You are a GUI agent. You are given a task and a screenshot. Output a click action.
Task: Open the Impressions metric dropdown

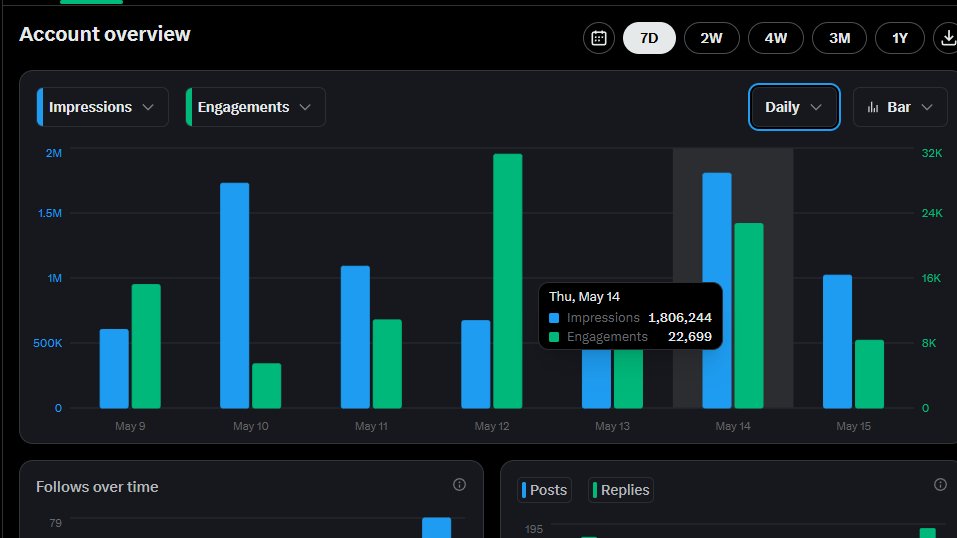tap(103, 107)
